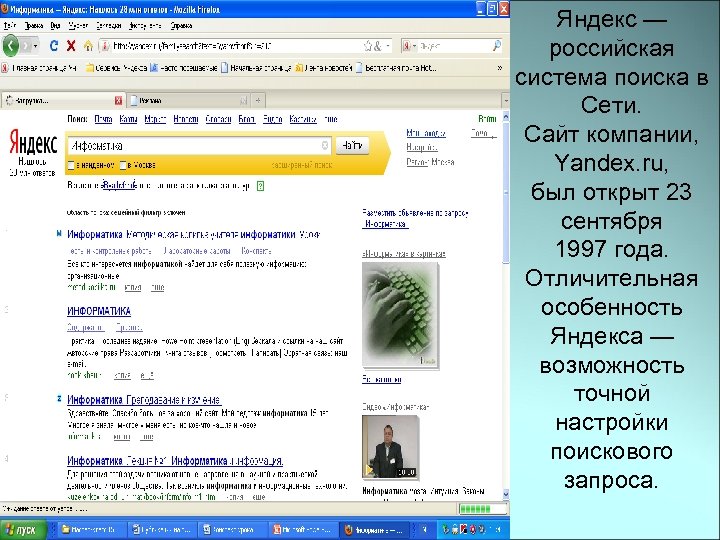Open the Словари service link

point(218,119)
